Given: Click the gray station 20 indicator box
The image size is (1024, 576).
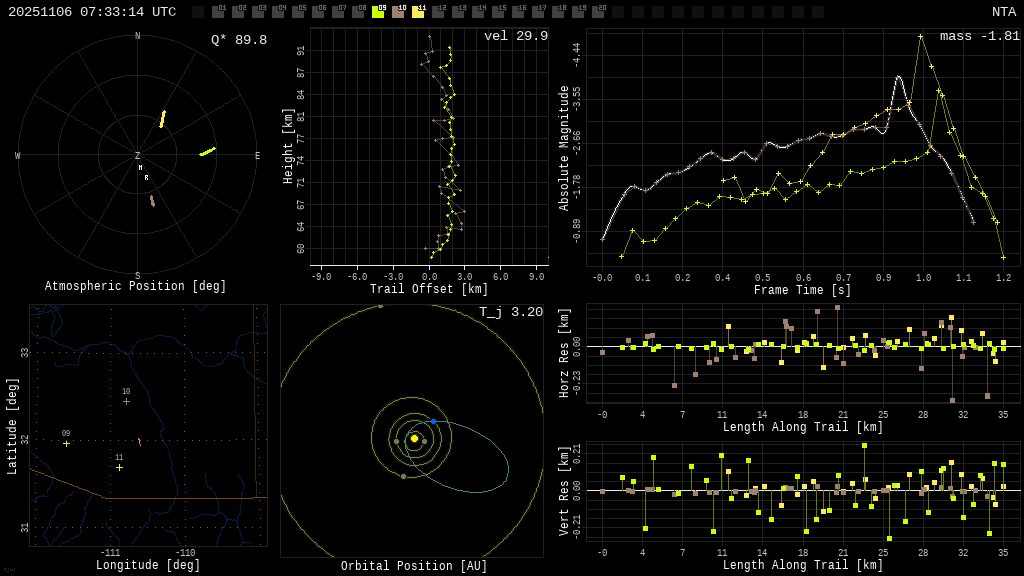Looking at the screenshot, I should point(598,12).
